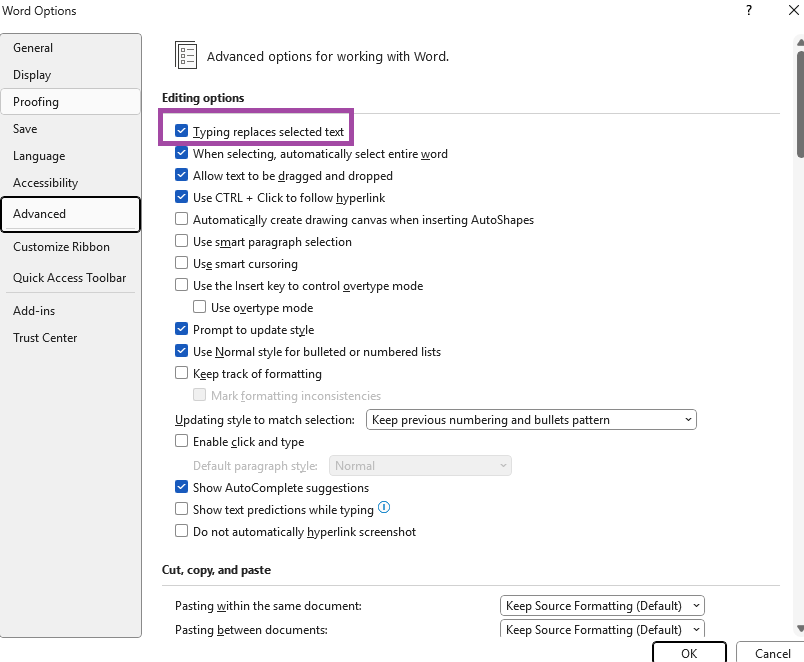The image size is (804, 662).
Task: Toggle Allow text to be dragged and dropped
Action: click(182, 175)
